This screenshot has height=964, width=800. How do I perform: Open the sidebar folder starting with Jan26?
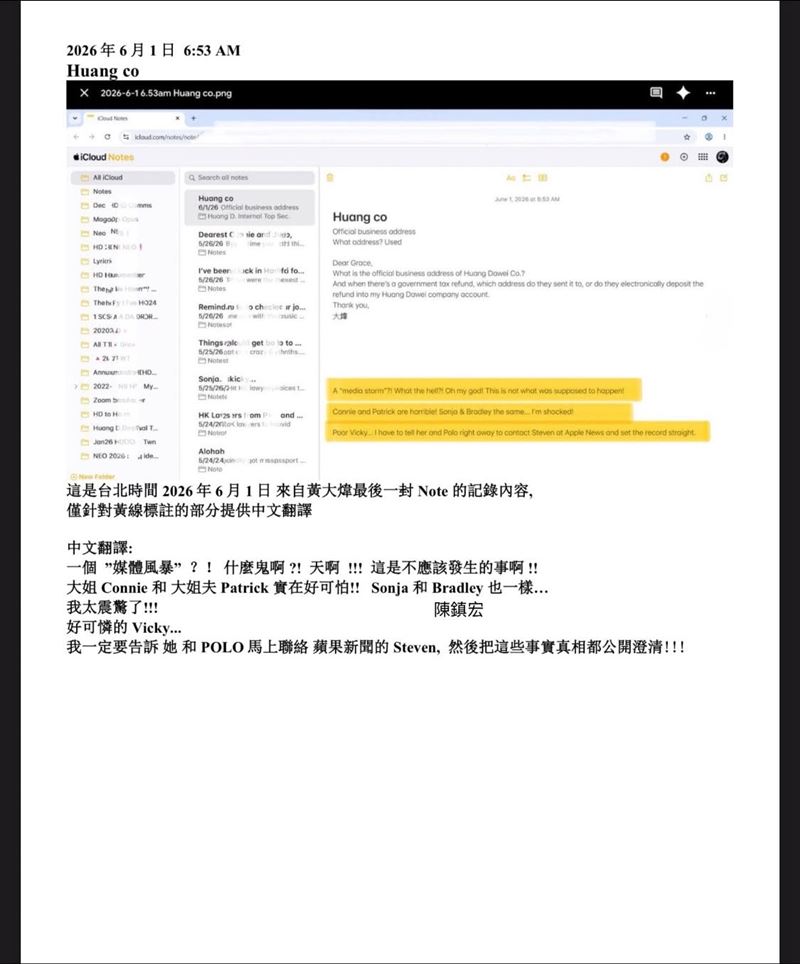tap(123, 441)
